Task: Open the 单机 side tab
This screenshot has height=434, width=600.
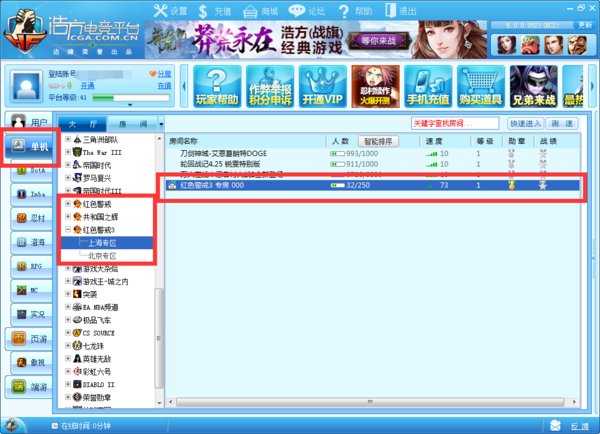Action: (x=29, y=146)
